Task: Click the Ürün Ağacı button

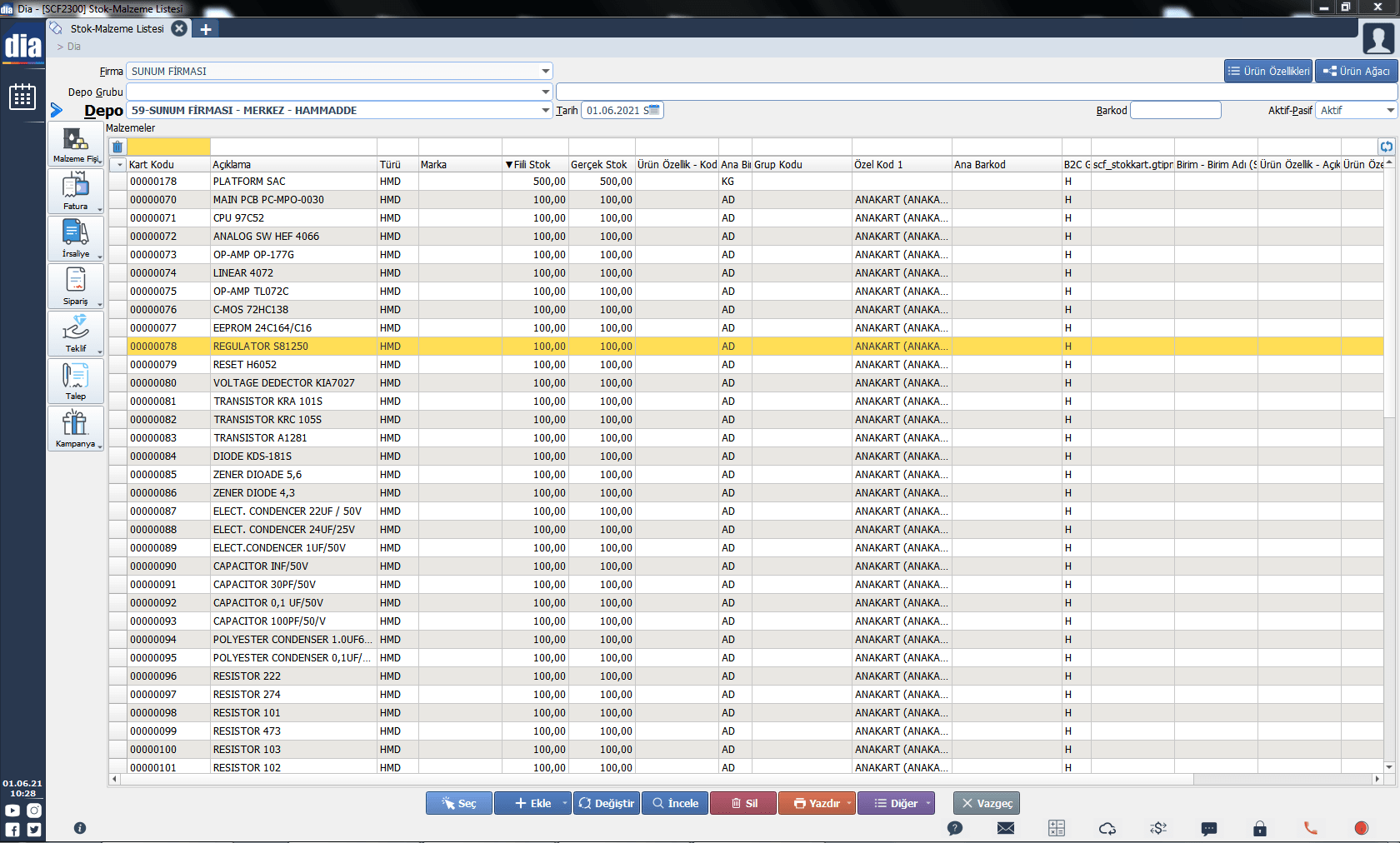Action: point(1357,71)
